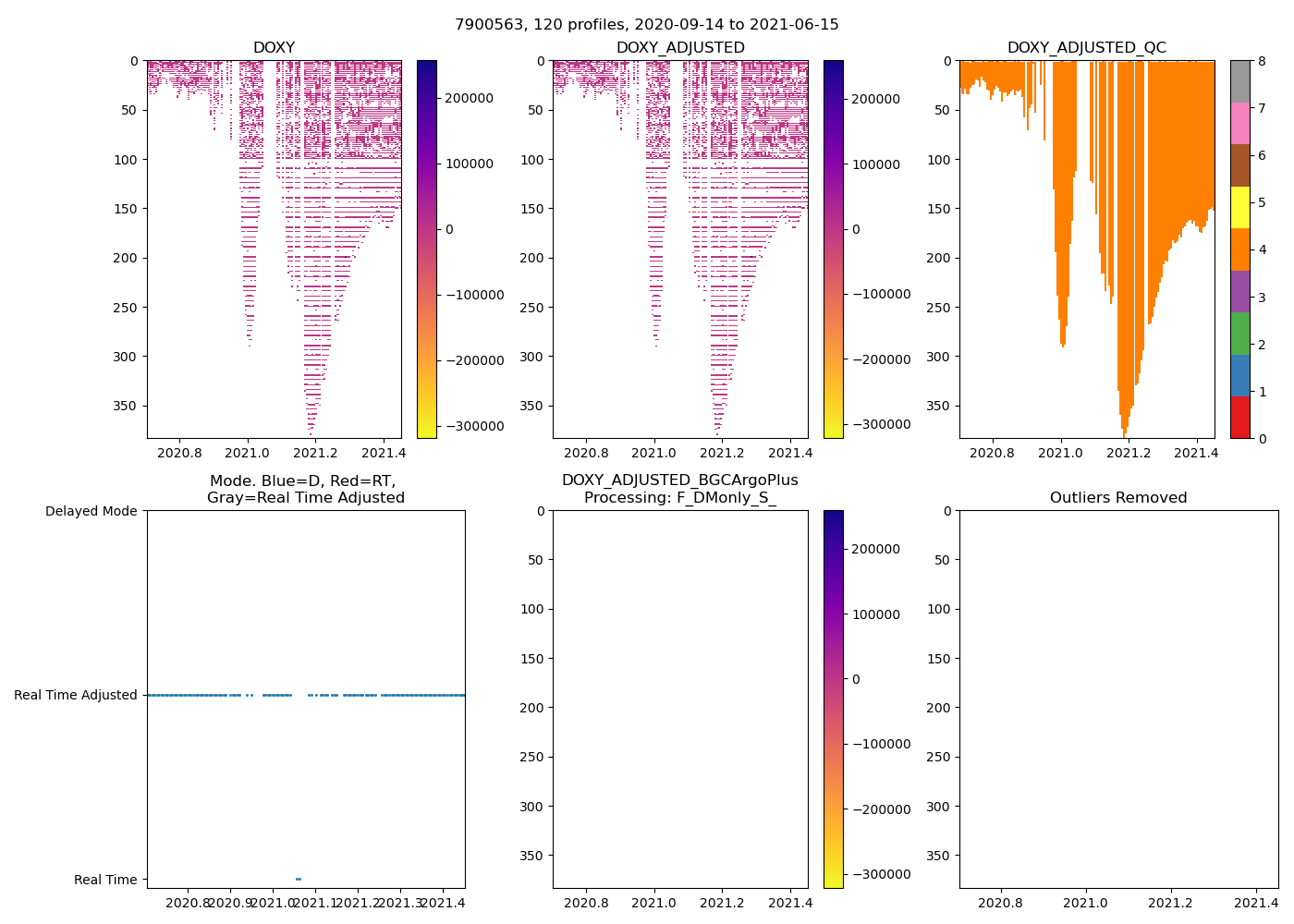This screenshot has width=1294, height=924.
Task: Click the purple QC colorbar segment
Action: [x=1239, y=291]
